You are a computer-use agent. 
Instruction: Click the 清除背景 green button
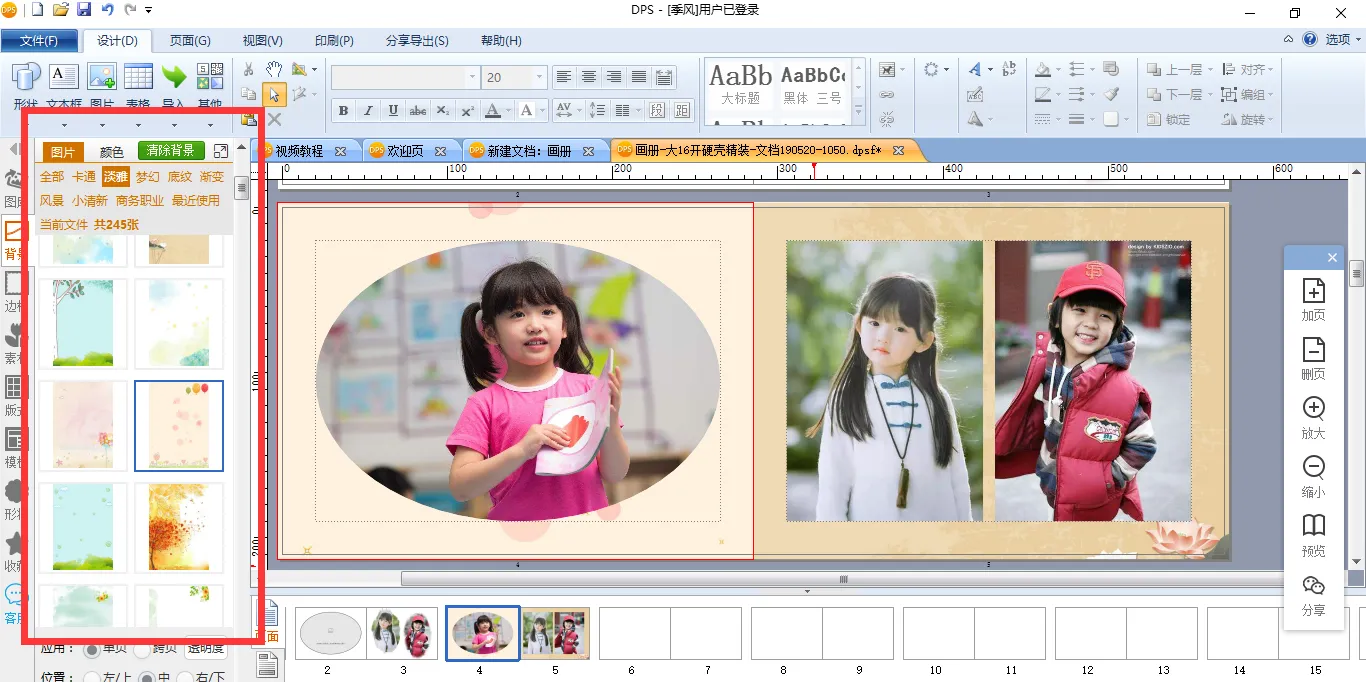[x=171, y=151]
